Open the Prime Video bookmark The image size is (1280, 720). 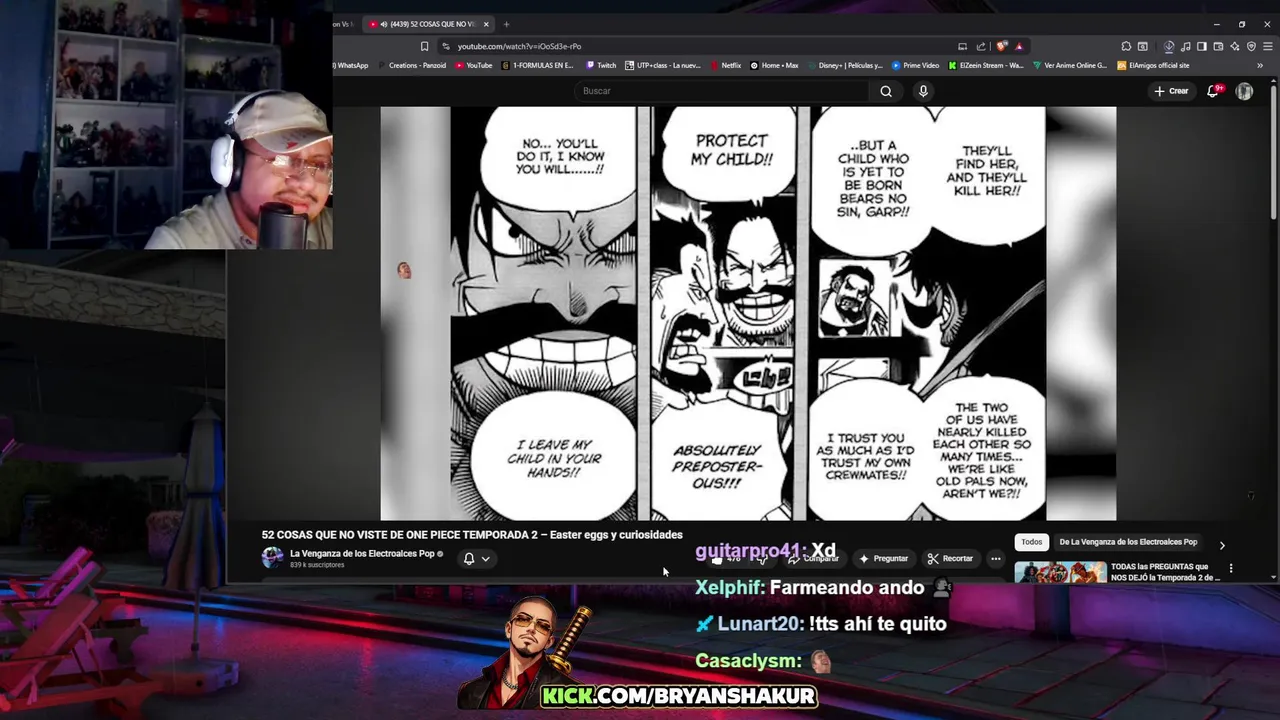tap(916, 65)
